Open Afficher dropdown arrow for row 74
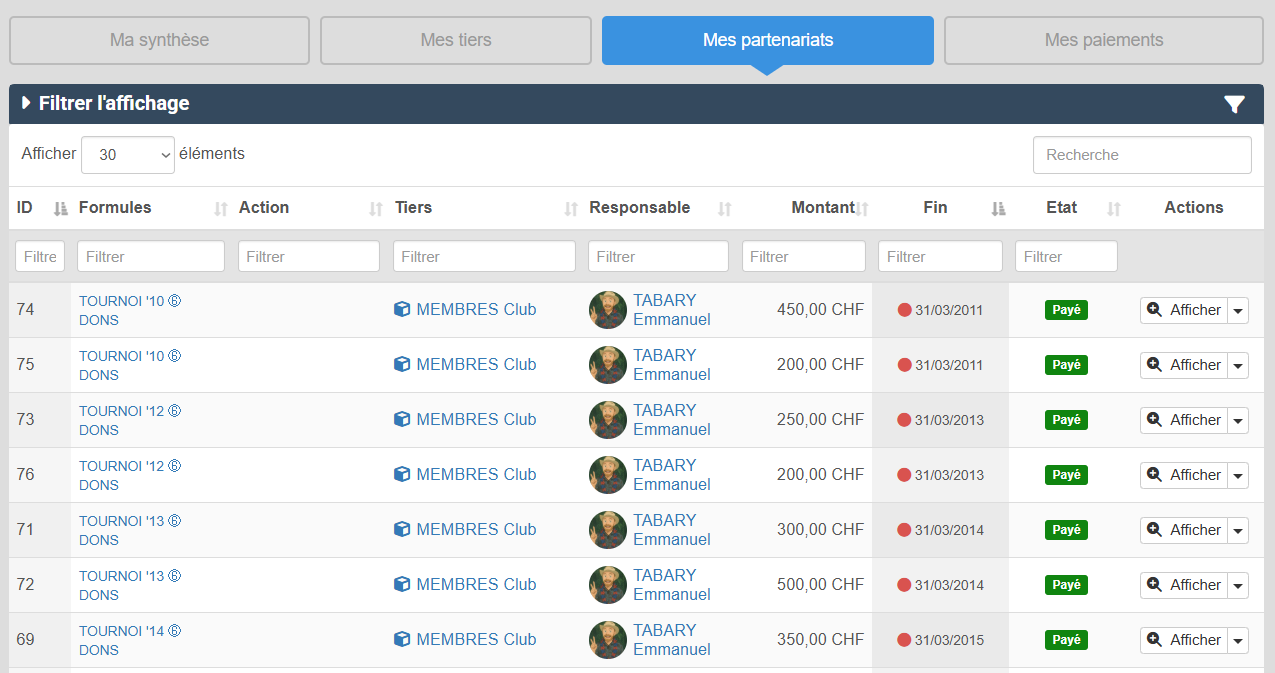Image resolution: width=1275 pixels, height=673 pixels. (x=1239, y=311)
